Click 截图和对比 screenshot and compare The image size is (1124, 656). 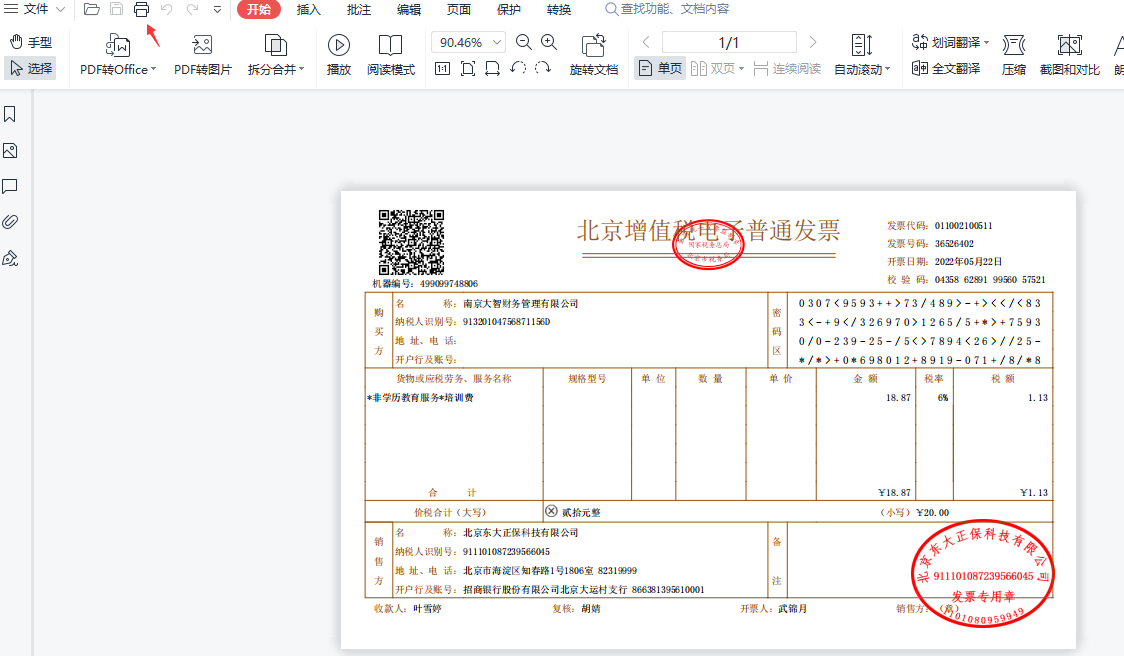1070,54
